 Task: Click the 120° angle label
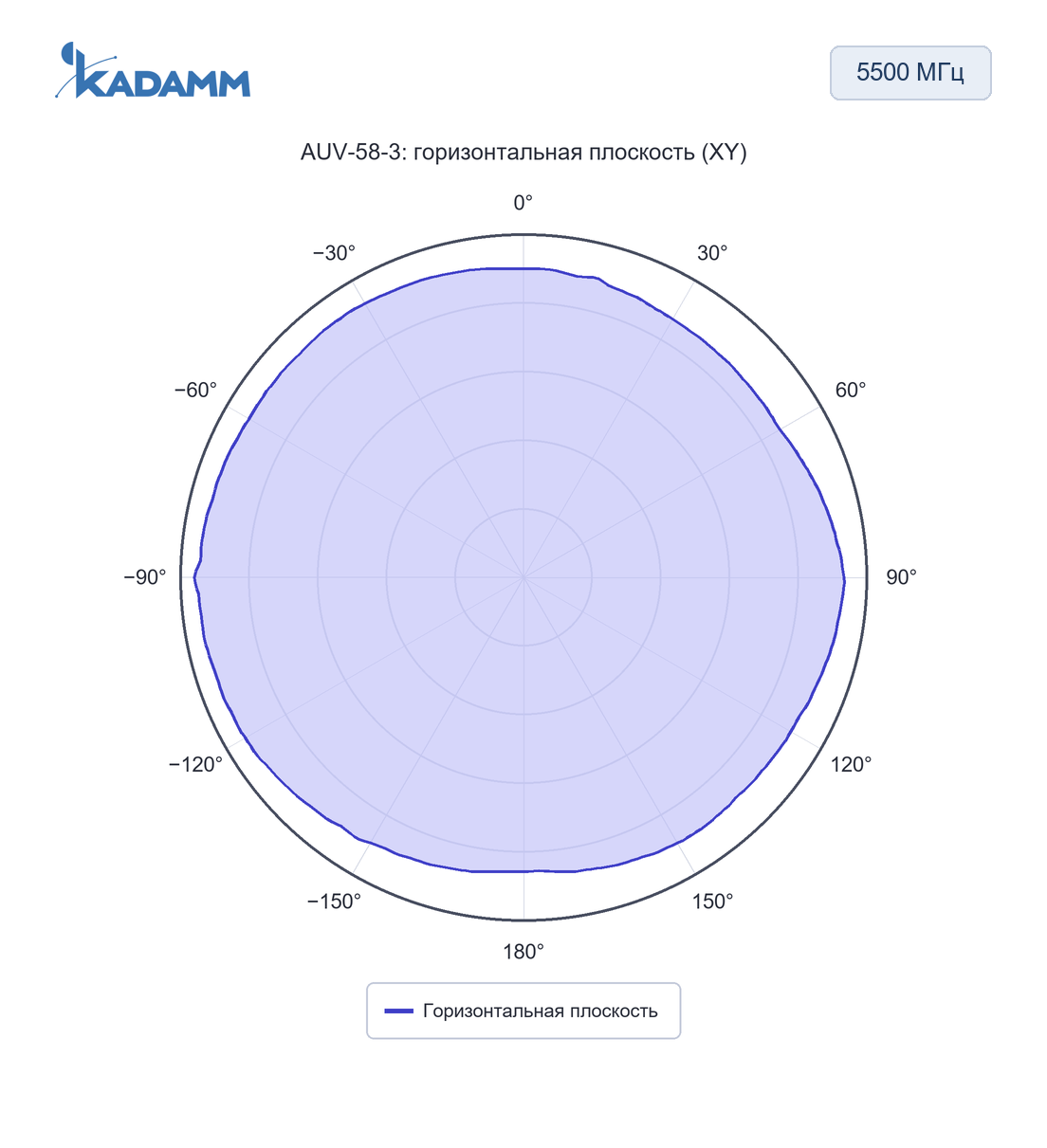[x=851, y=765]
